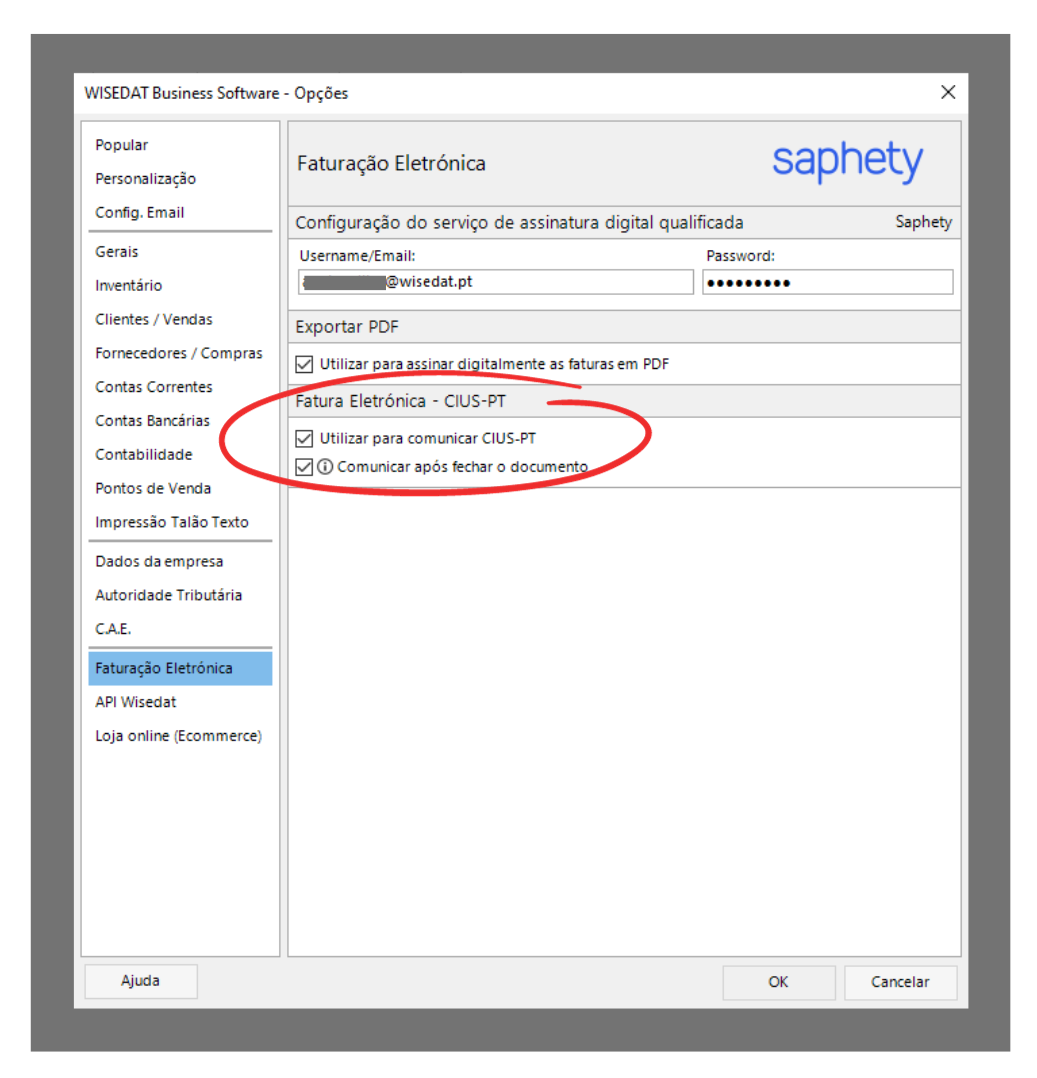Viewport: 1037px width, 1078px height.
Task: Open Autoridade Tributária settings
Action: click(169, 595)
